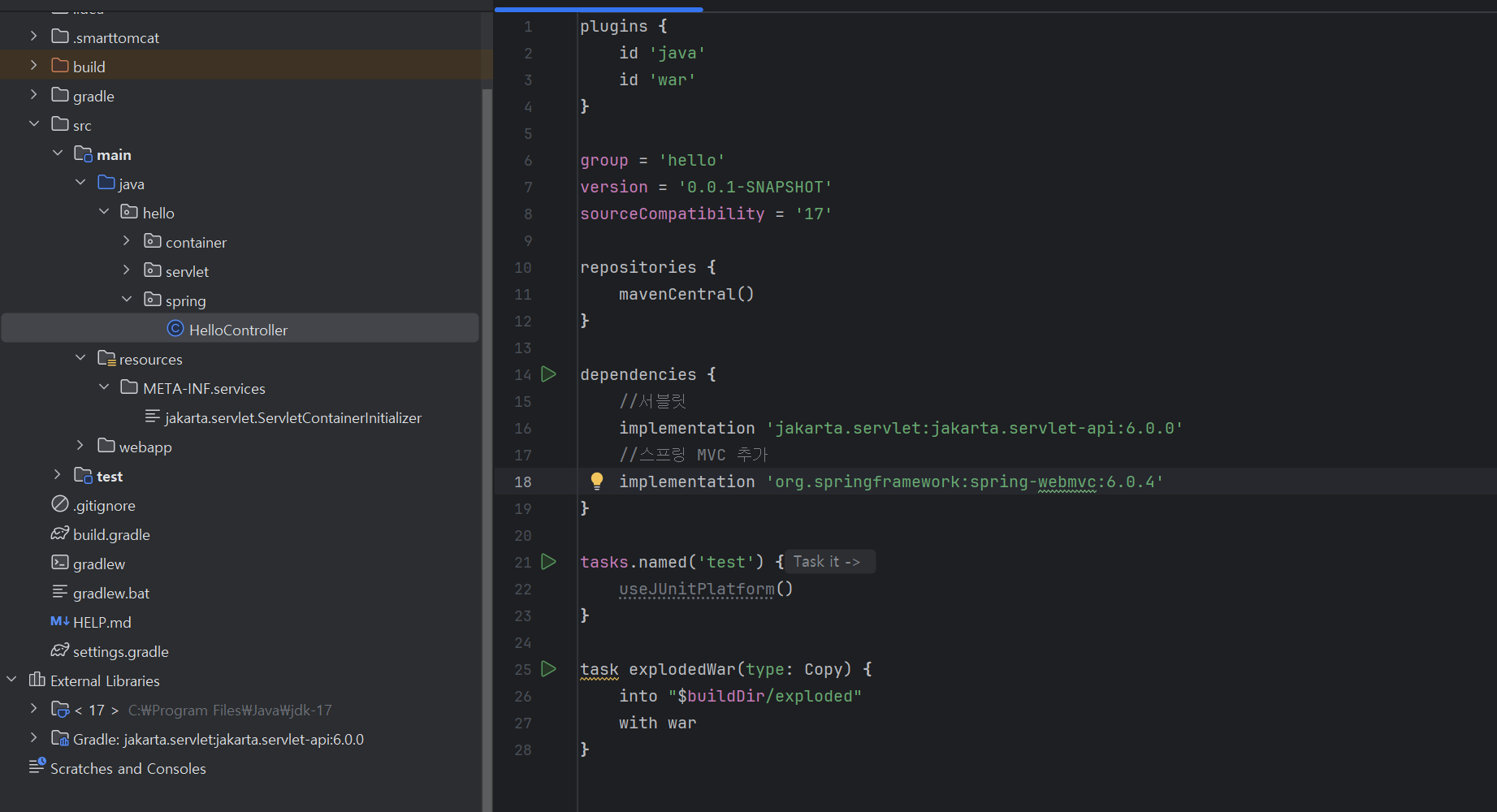Click the orange build folder icon

tap(60, 66)
